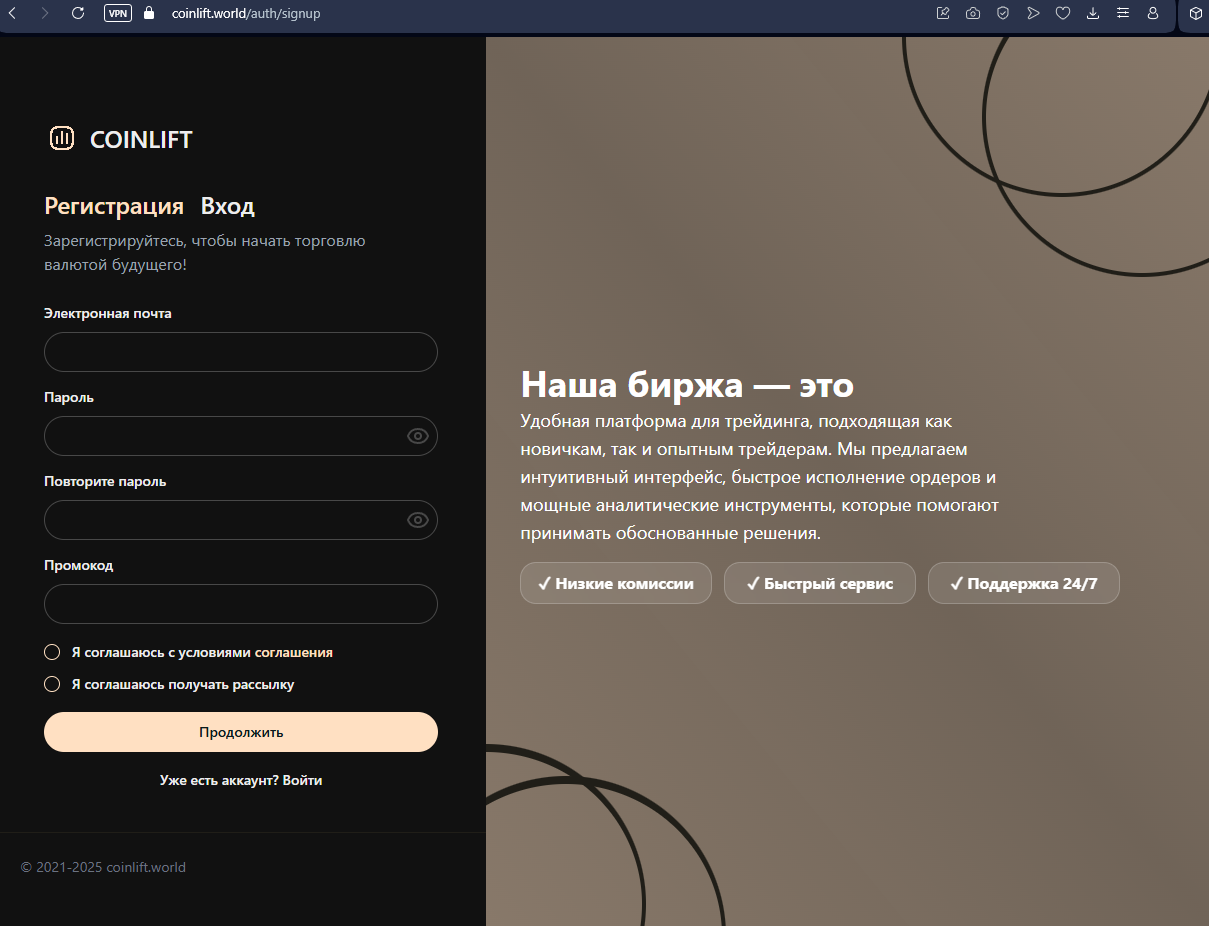Click the COINLIFT logo icon
This screenshot has height=926, width=1209.
tap(62, 139)
